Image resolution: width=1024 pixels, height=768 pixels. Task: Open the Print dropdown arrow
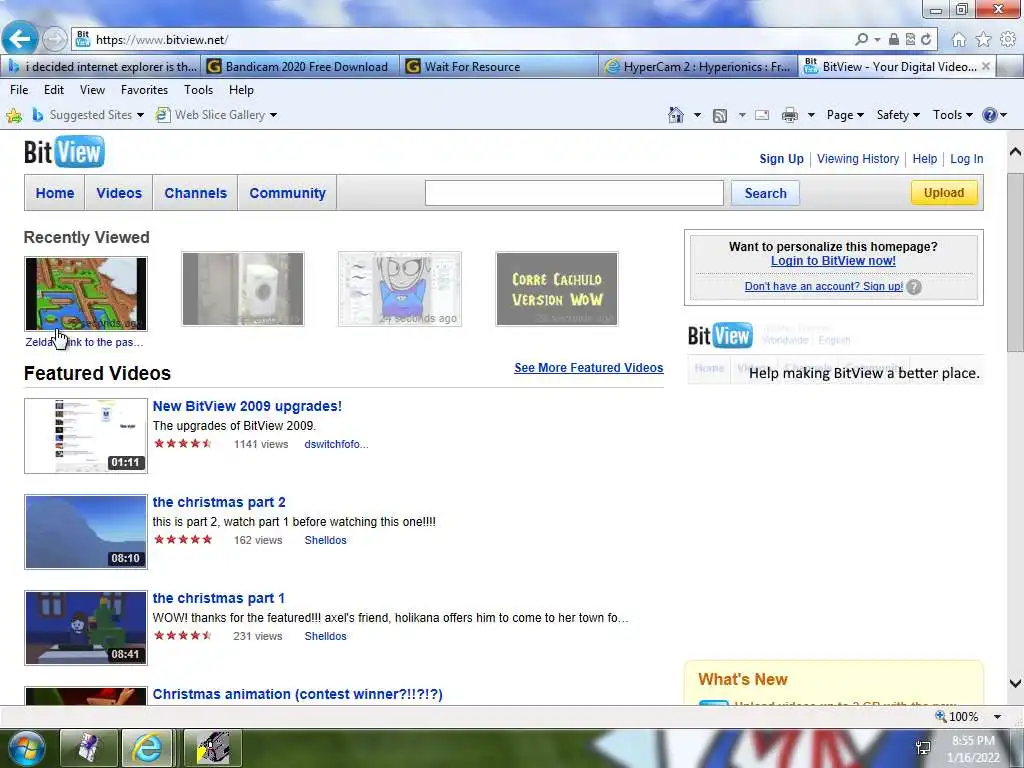point(811,116)
